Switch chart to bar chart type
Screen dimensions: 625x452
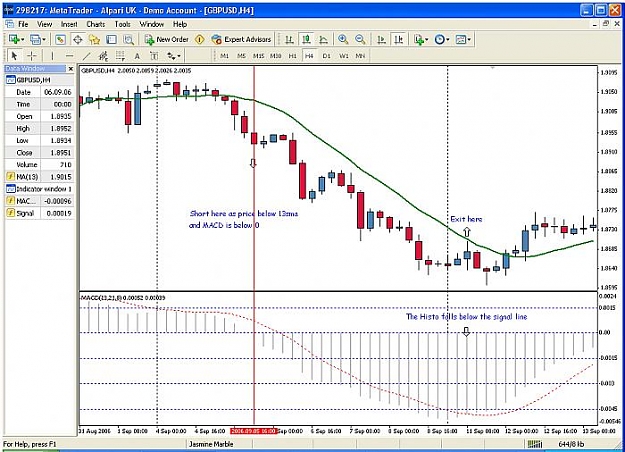coord(289,39)
